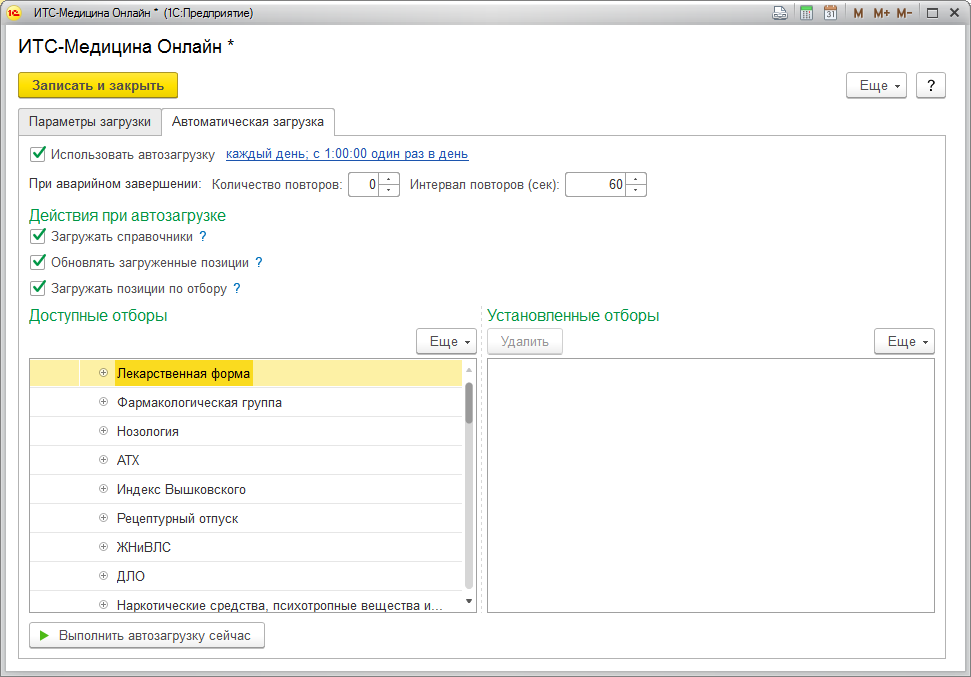Open Еще menu for Доступные отборы
This screenshot has width=971, height=677.
446,341
